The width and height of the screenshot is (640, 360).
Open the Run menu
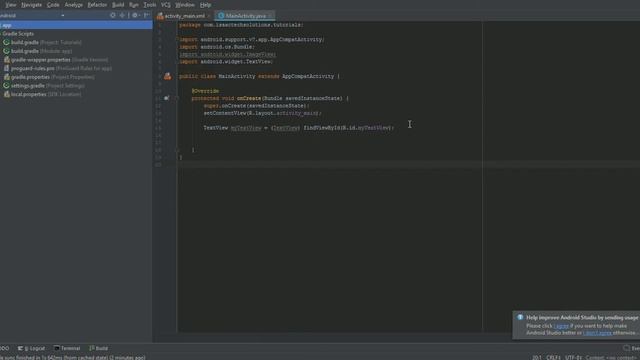pos(134,5)
